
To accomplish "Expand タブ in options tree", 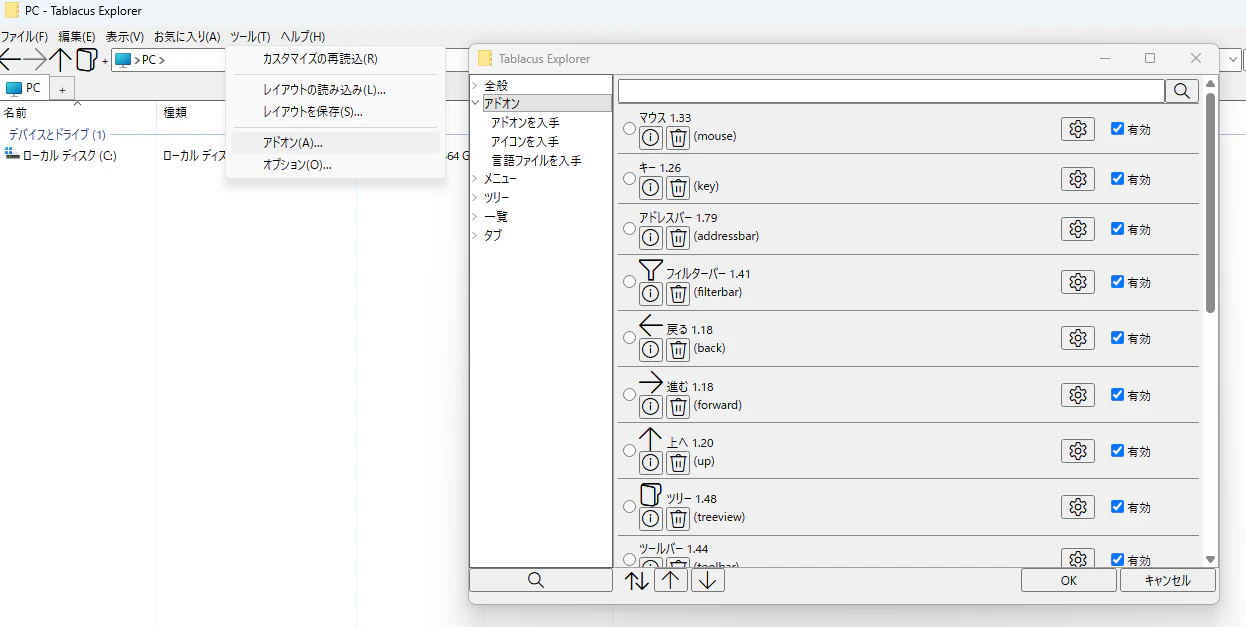I will click(476, 235).
